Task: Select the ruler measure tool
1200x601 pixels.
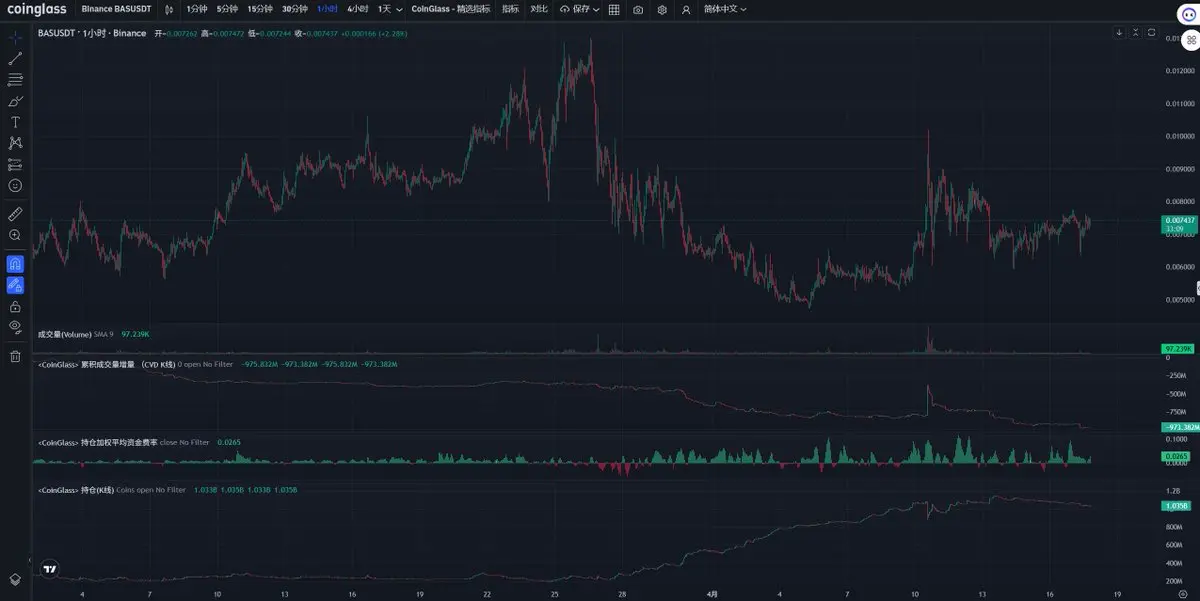Action: pos(15,214)
